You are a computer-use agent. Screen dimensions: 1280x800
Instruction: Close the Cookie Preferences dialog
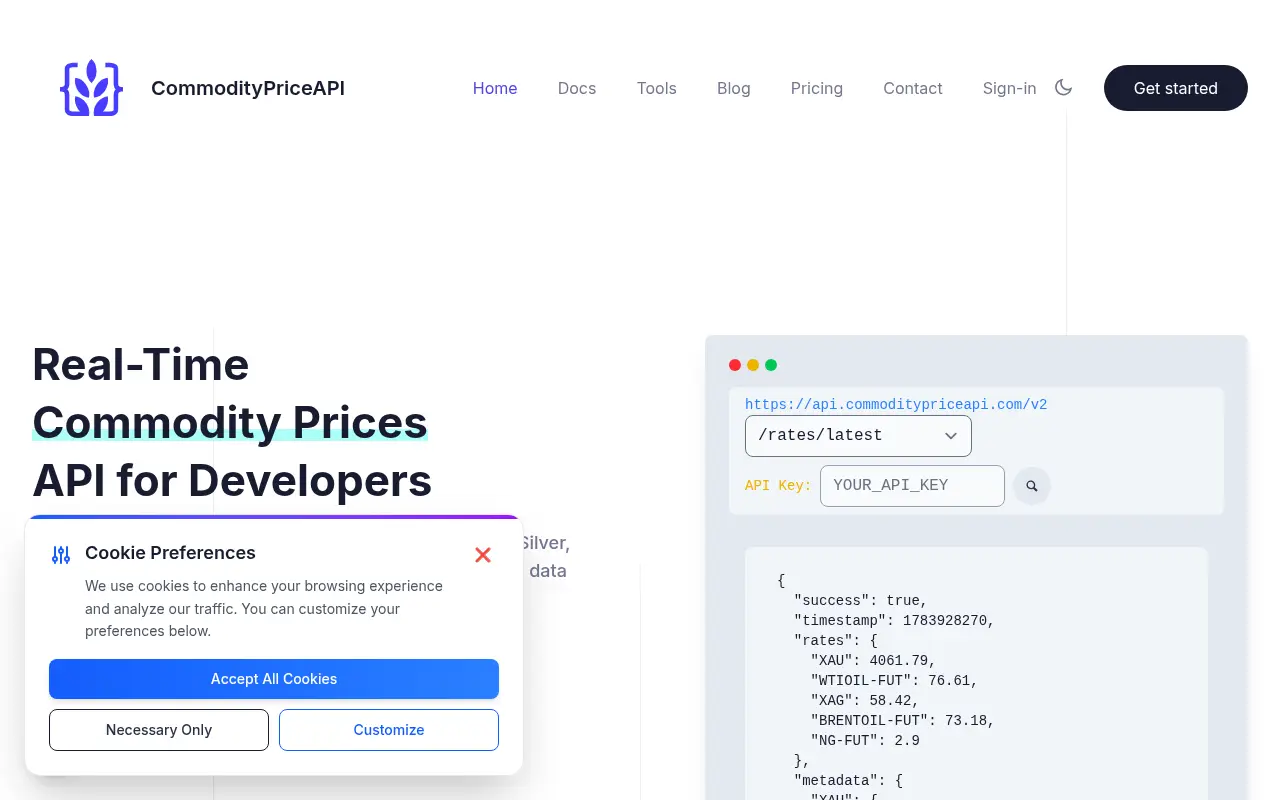pos(483,555)
